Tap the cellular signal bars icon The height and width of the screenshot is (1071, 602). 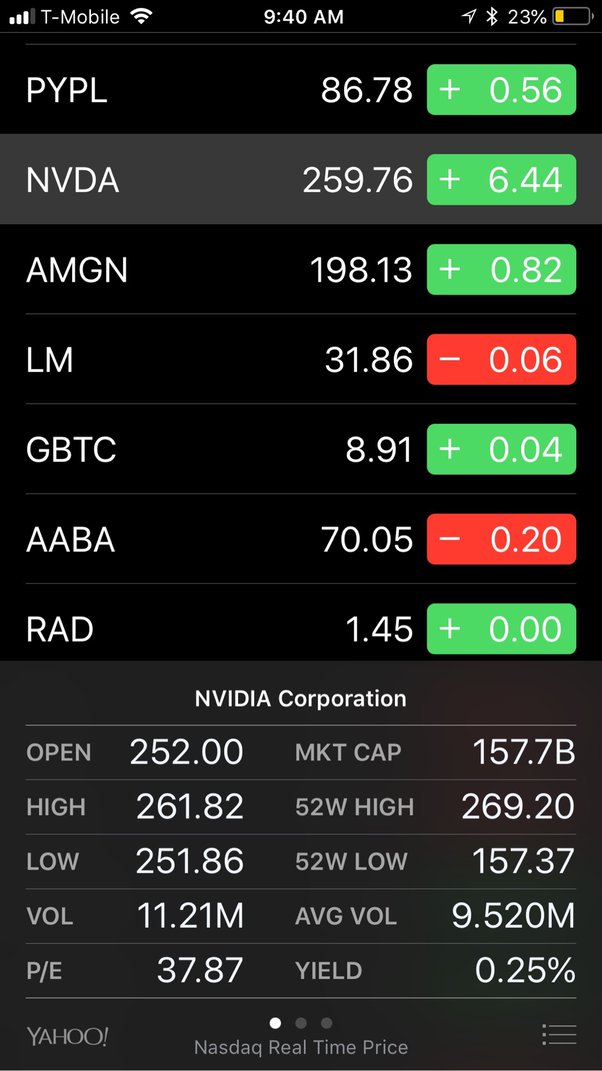[20, 16]
